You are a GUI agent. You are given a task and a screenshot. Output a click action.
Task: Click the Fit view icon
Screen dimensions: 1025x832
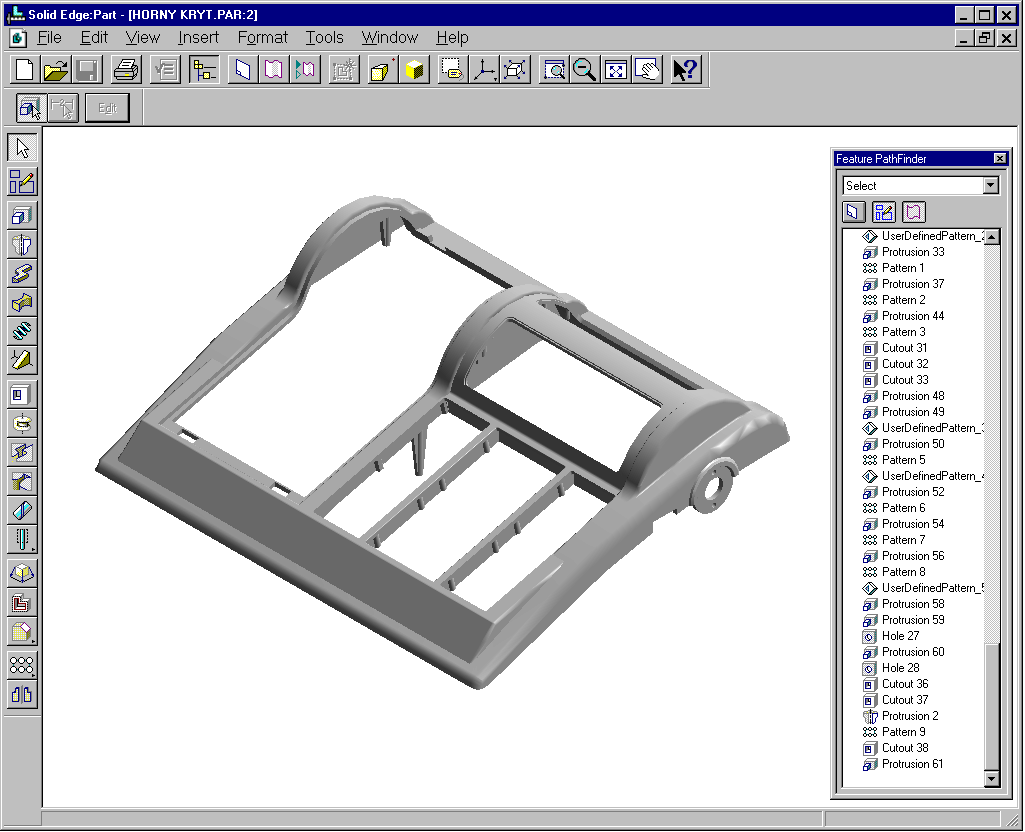pyautogui.click(x=615, y=70)
